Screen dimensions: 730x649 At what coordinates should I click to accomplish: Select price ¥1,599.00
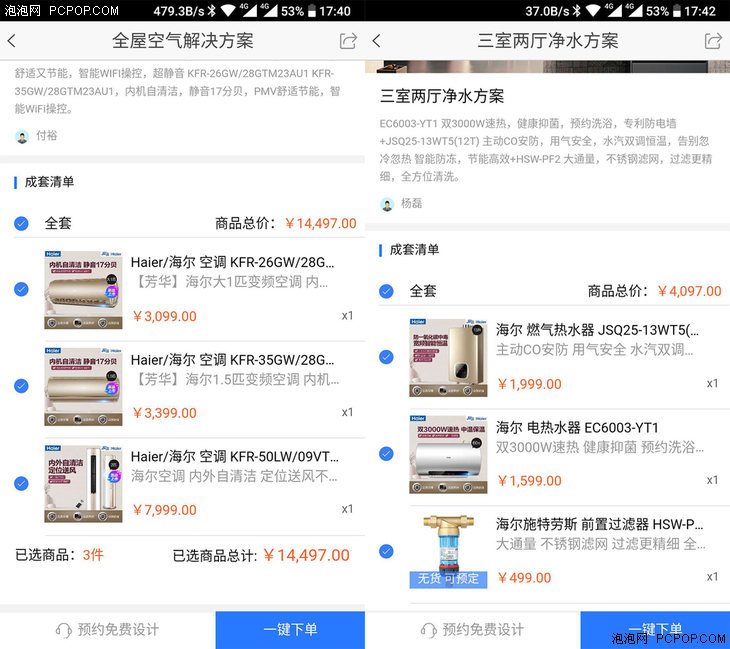coord(530,481)
